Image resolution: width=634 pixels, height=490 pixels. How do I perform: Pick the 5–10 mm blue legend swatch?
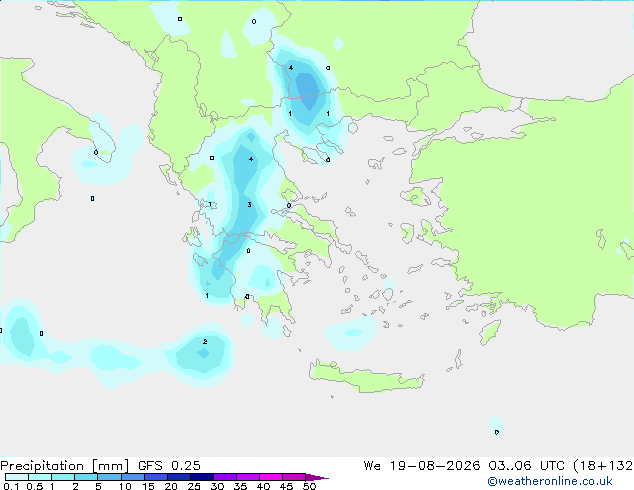click(109, 477)
